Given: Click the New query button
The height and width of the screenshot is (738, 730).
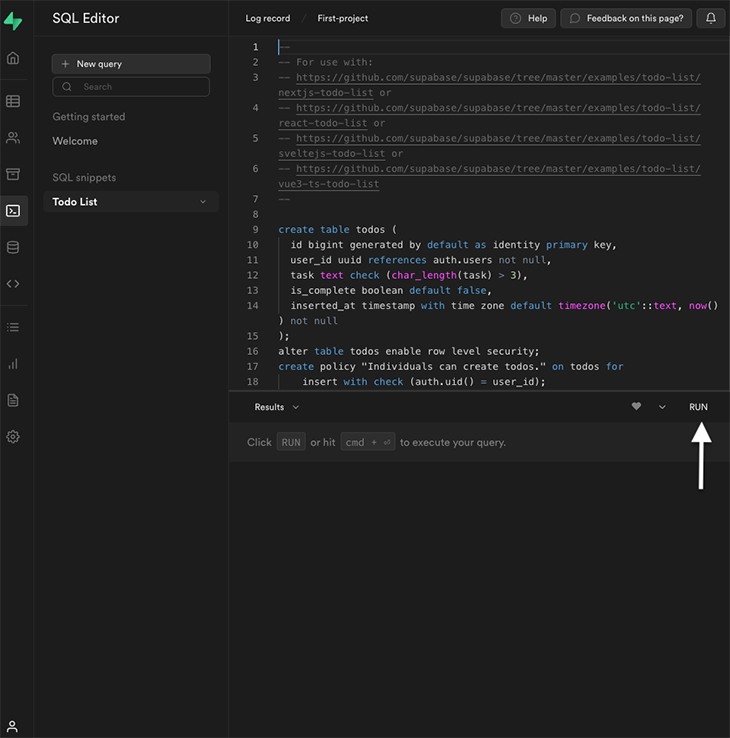Looking at the screenshot, I should click(x=131, y=64).
